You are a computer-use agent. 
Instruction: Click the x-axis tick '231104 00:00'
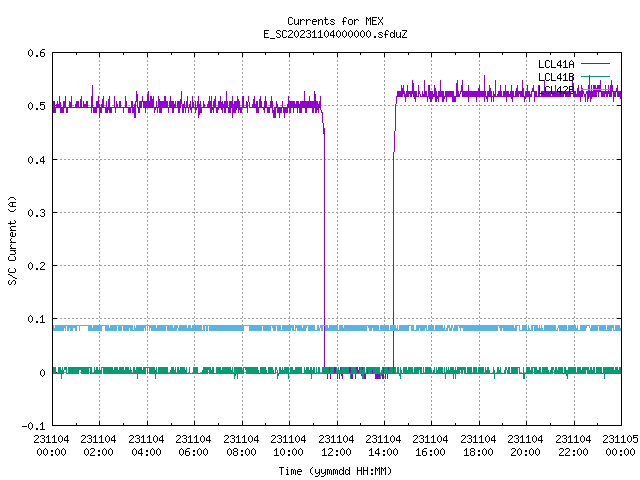[x=51, y=446]
